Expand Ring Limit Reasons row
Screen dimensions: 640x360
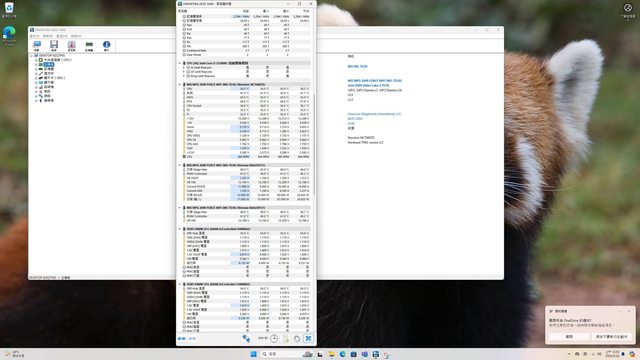pyautogui.click(x=184, y=76)
